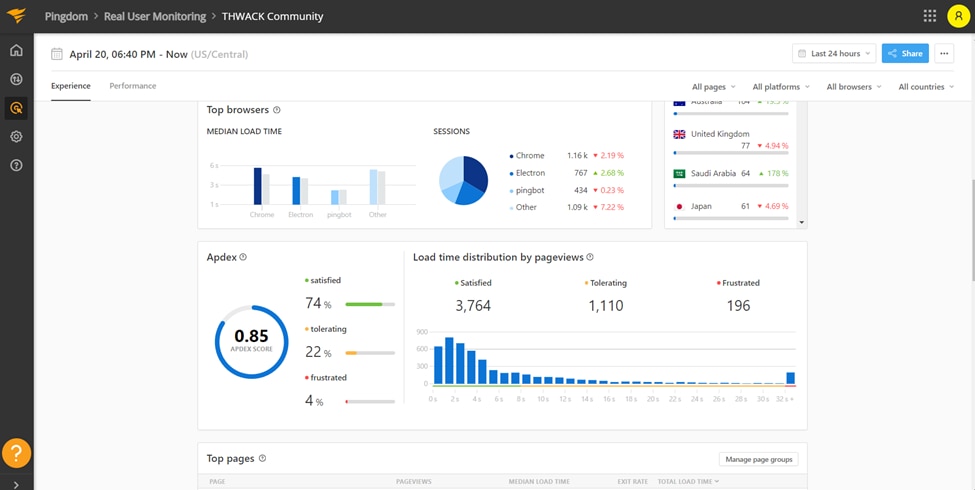Click the United Kingdom country row label

tap(720, 134)
